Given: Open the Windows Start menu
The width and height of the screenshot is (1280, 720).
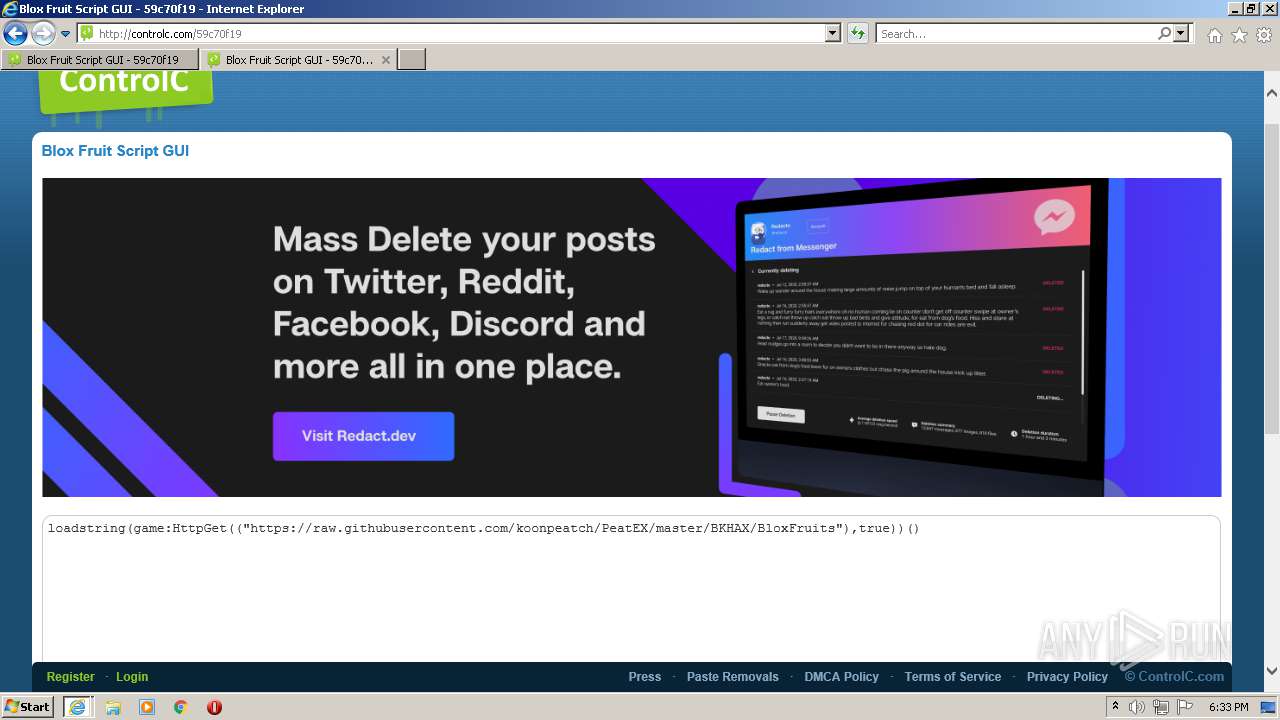Looking at the screenshot, I should coord(28,706).
